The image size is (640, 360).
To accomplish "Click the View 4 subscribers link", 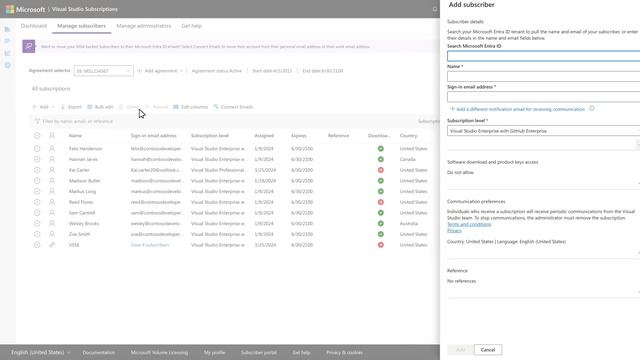I will 150,245.
